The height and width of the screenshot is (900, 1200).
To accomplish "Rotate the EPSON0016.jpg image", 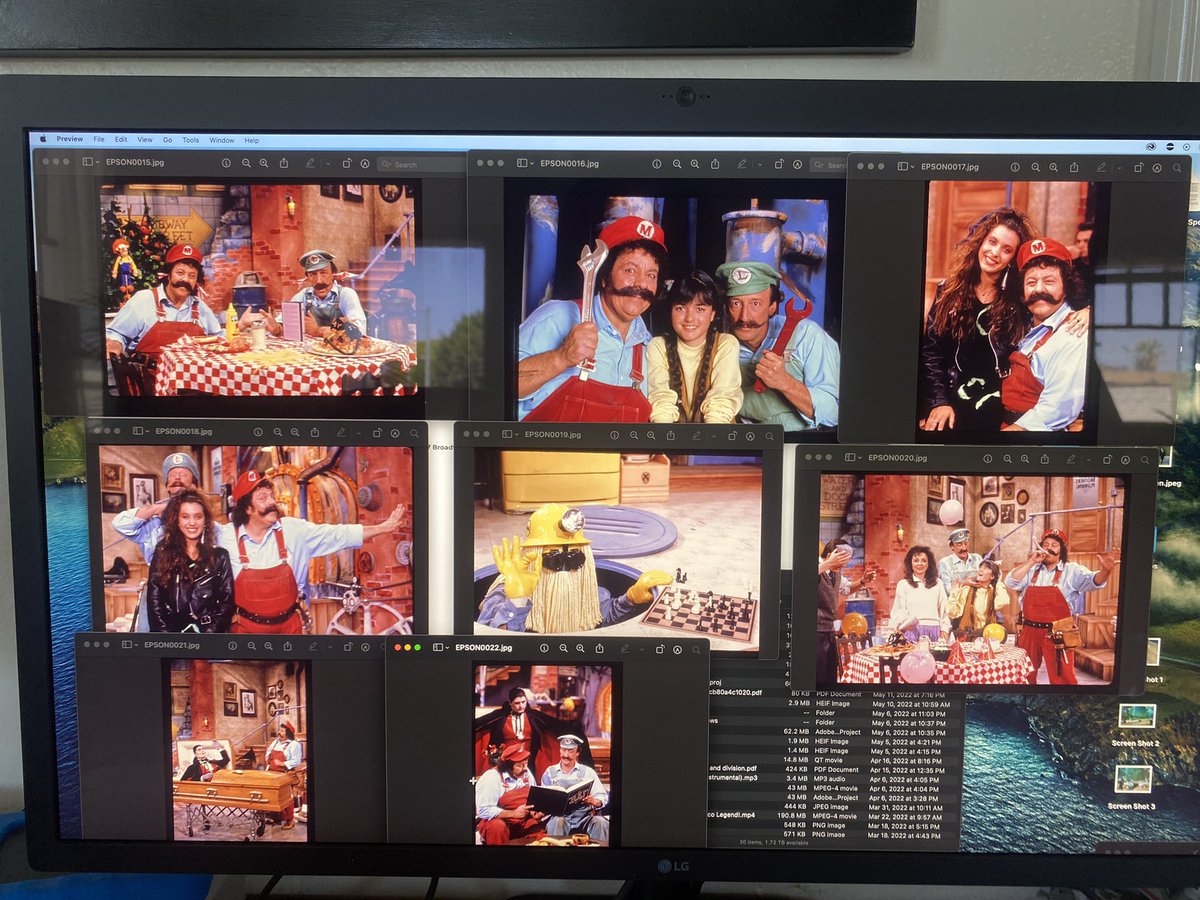I will click(x=778, y=164).
